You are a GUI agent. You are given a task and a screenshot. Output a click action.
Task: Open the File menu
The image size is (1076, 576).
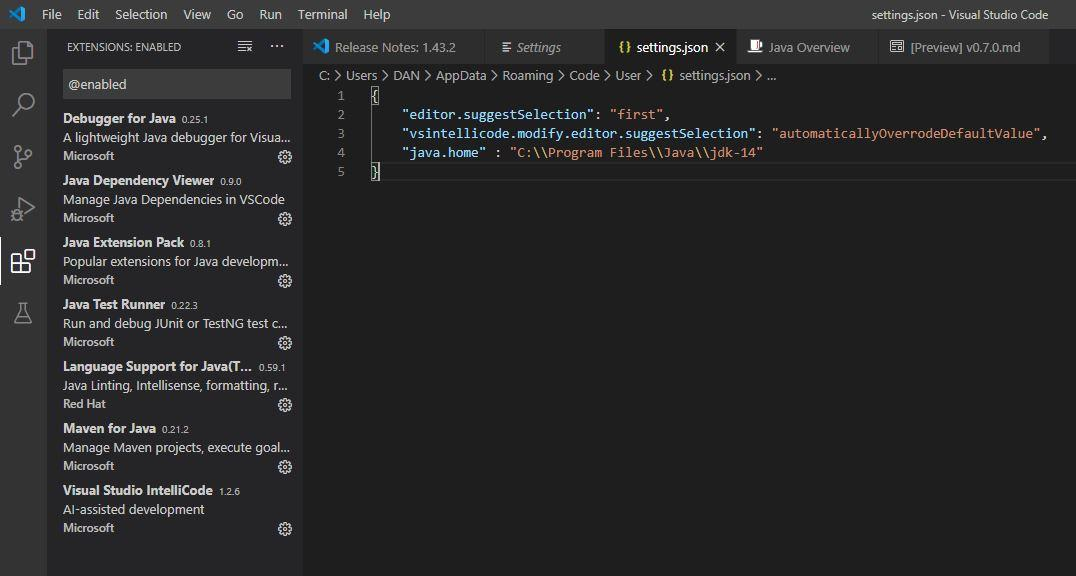click(51, 14)
